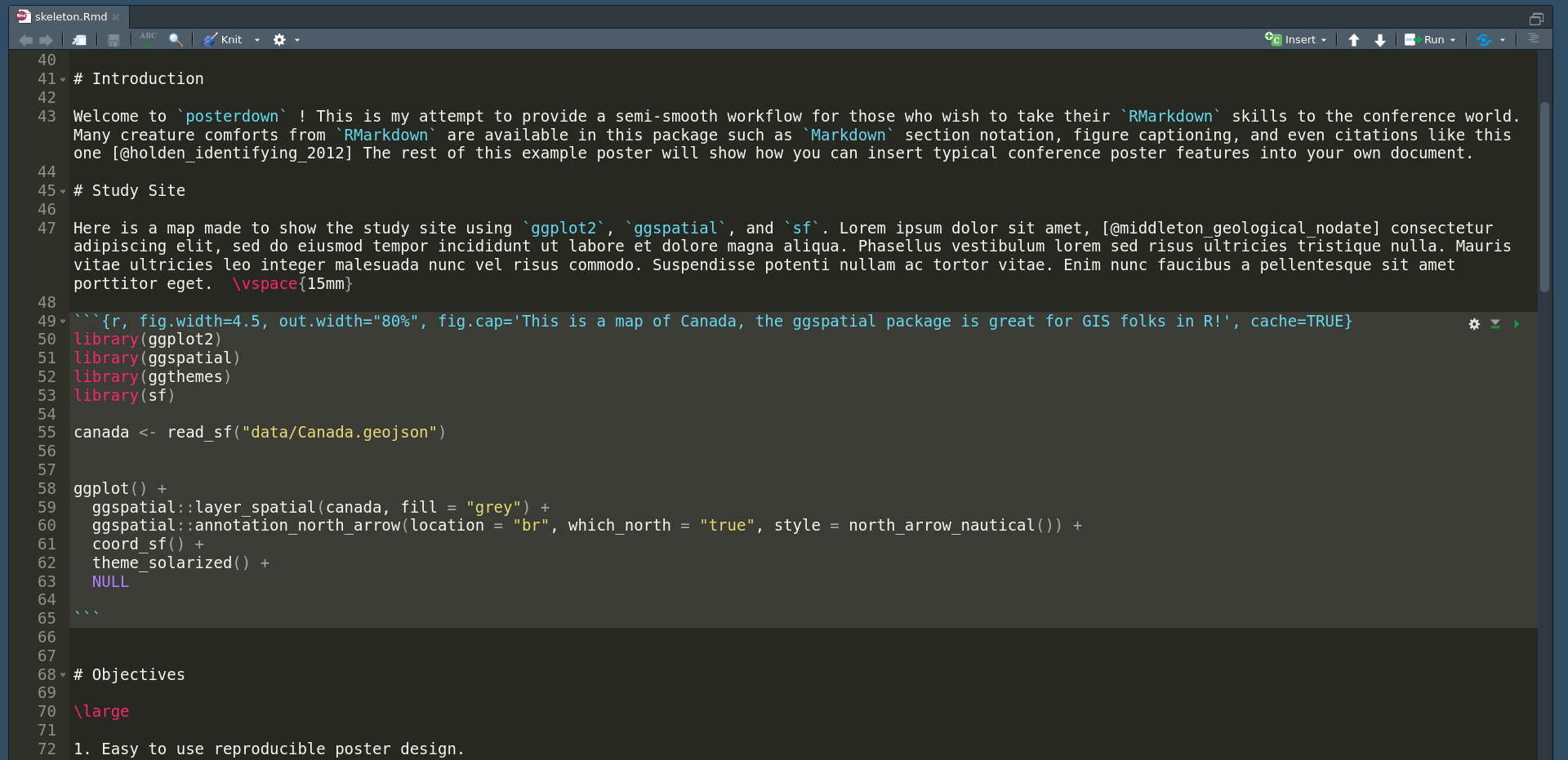Screen dimensions: 1568x760
Task: Click on the 'coord_sf() +' line
Action: pos(148,544)
